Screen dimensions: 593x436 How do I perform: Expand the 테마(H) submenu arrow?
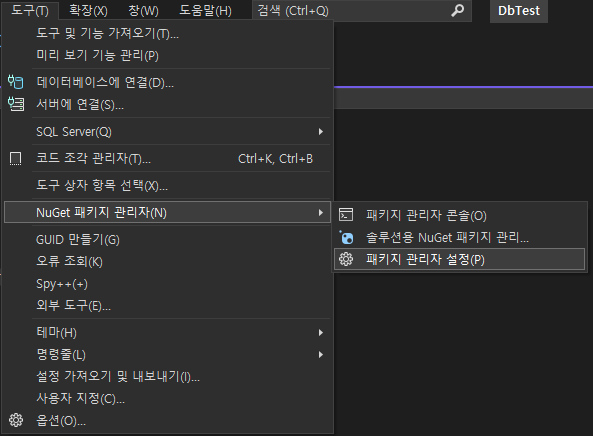point(321,332)
